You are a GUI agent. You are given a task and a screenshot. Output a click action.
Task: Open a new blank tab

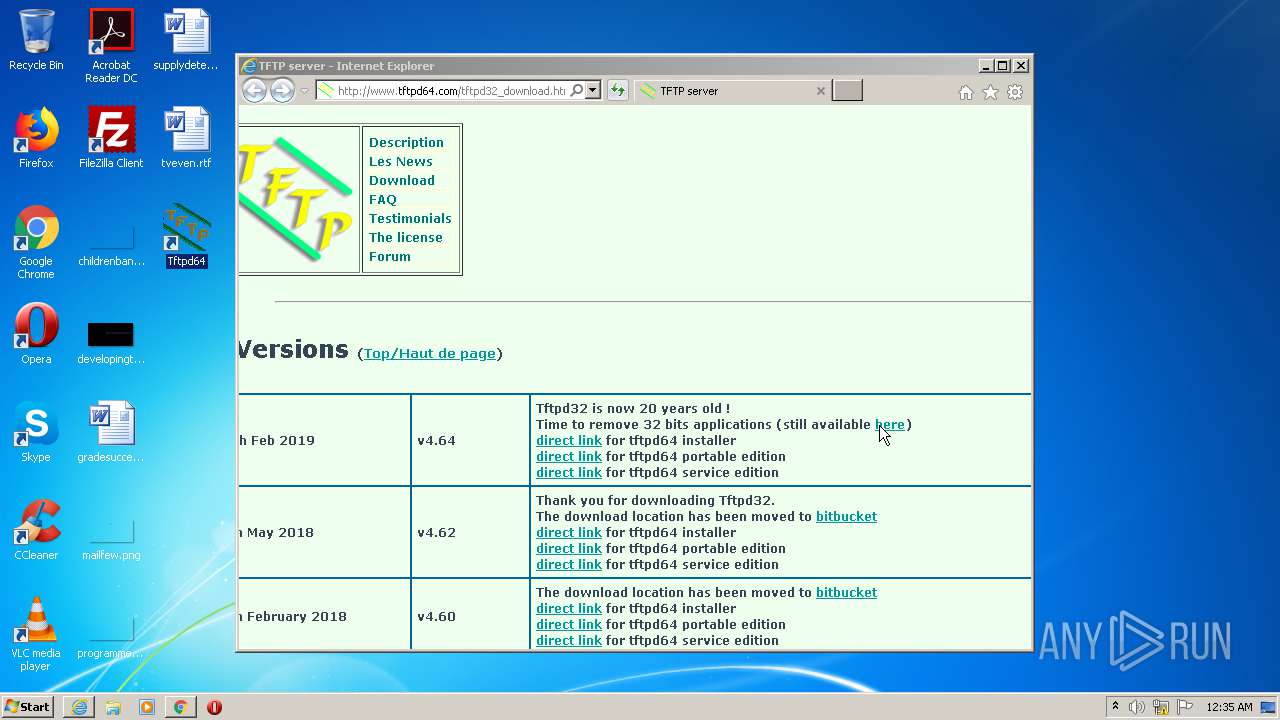pyautogui.click(x=847, y=91)
